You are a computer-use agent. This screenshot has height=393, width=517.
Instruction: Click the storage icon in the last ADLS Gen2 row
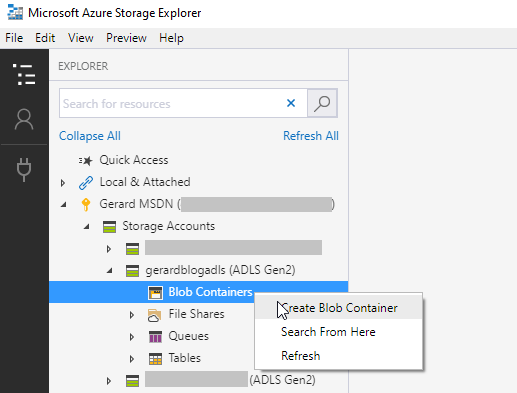pos(132,381)
